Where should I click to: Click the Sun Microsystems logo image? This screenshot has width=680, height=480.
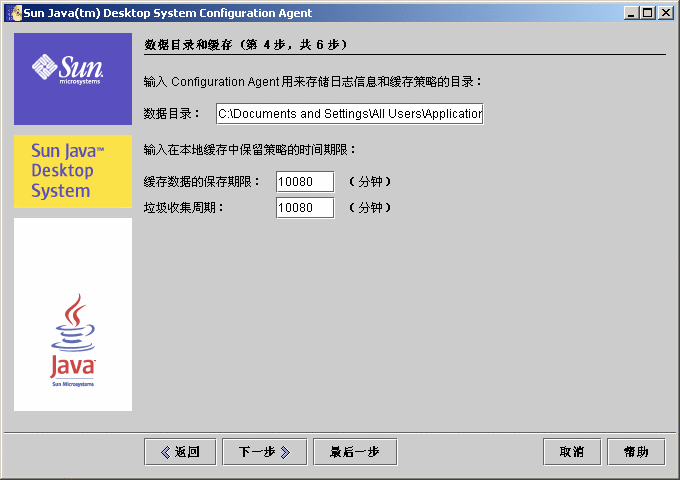[x=73, y=79]
